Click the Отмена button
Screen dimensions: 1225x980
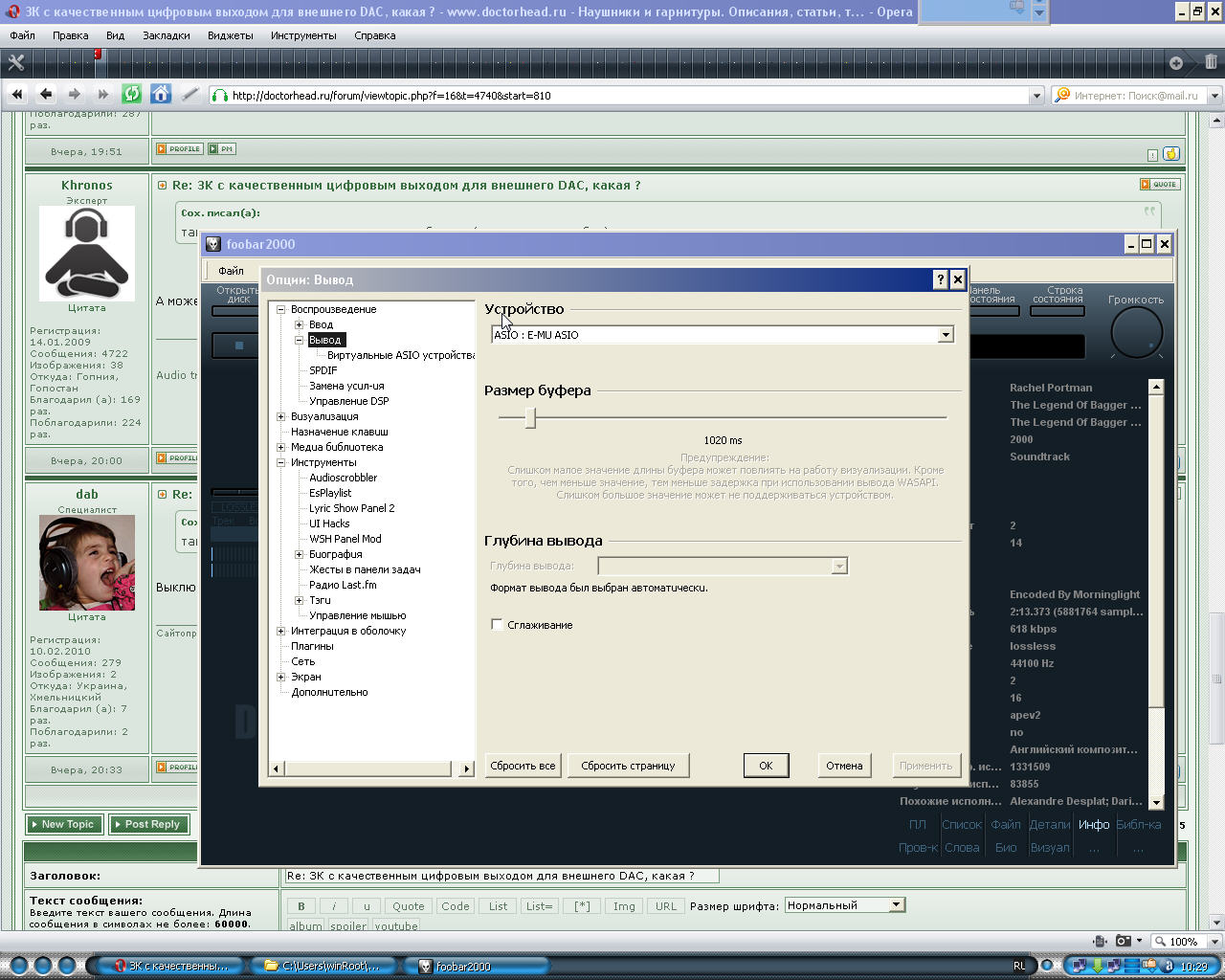[844, 766]
